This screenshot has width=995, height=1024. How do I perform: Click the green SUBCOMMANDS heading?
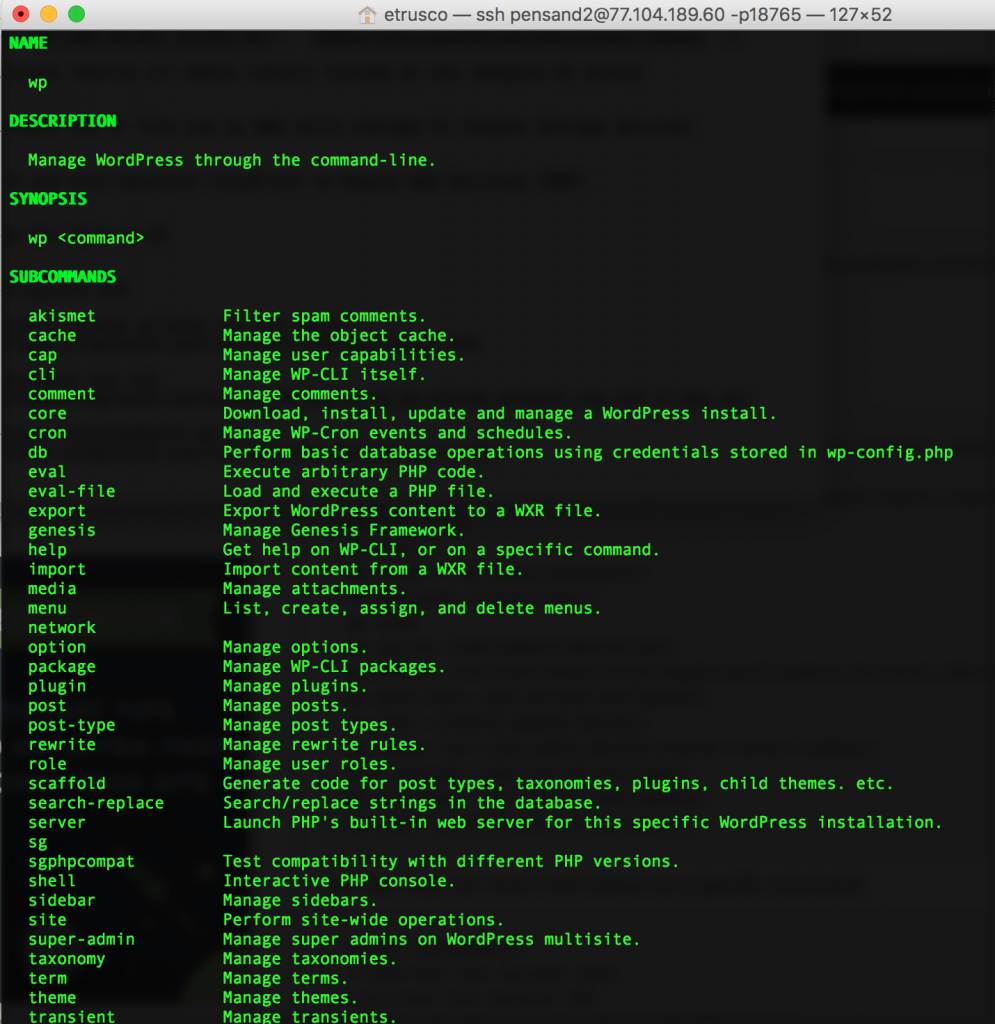[62, 277]
